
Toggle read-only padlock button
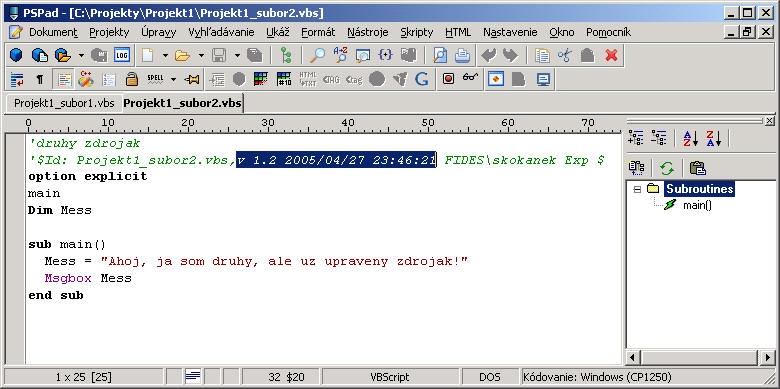131,79
